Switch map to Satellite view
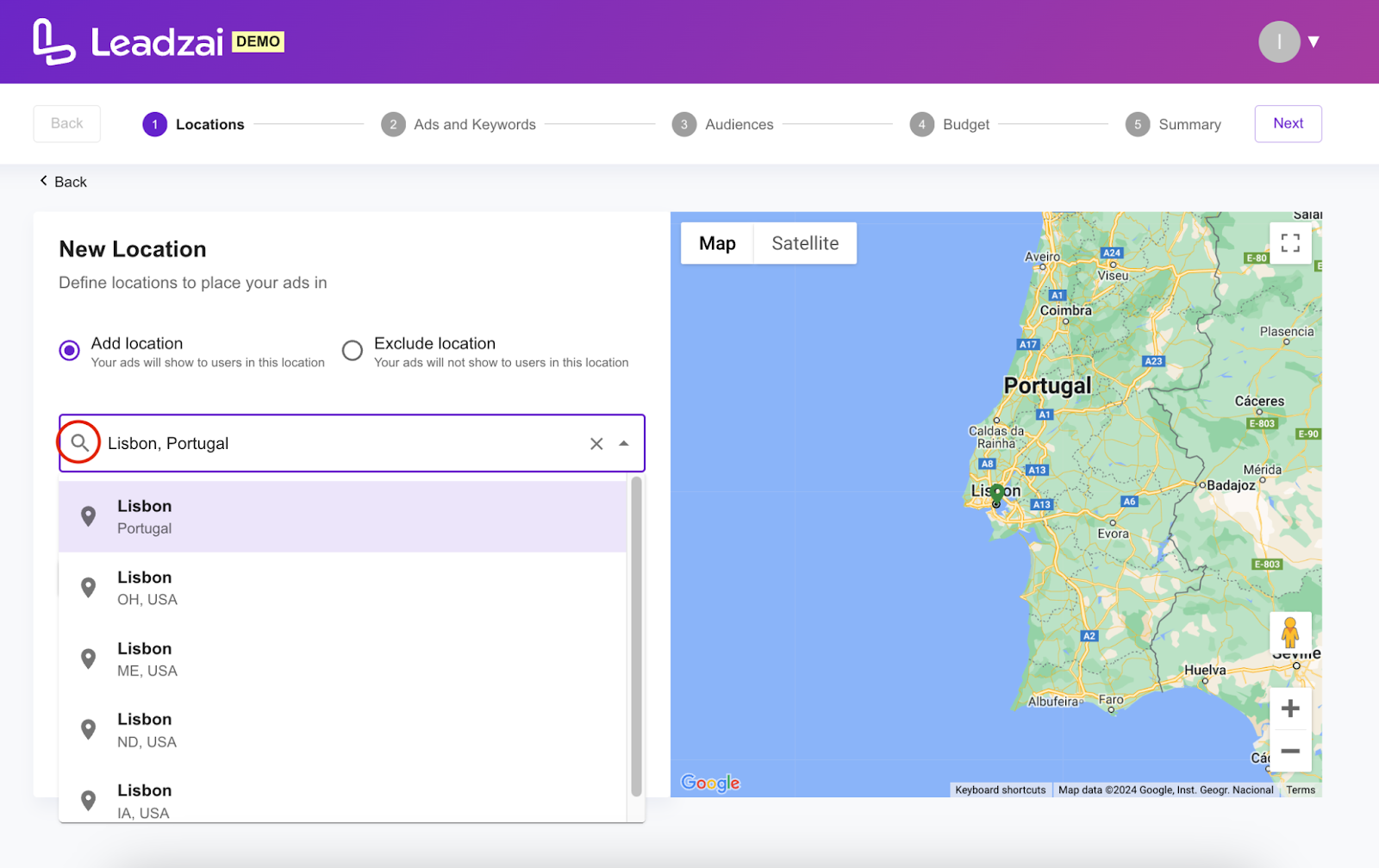This screenshot has height=868, width=1379. click(805, 243)
